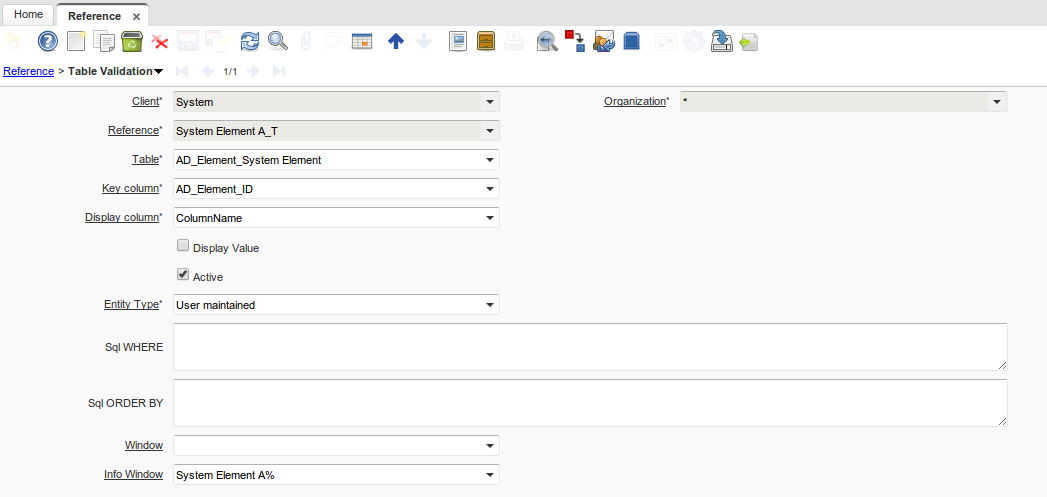Image resolution: width=1047 pixels, height=497 pixels.
Task: Click the Reference breadcrumb link
Action: click(x=29, y=71)
